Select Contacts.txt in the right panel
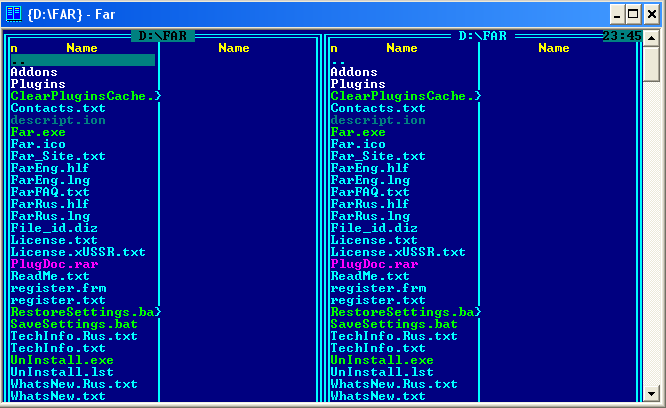Viewport: 666px width, 408px height. (378, 108)
